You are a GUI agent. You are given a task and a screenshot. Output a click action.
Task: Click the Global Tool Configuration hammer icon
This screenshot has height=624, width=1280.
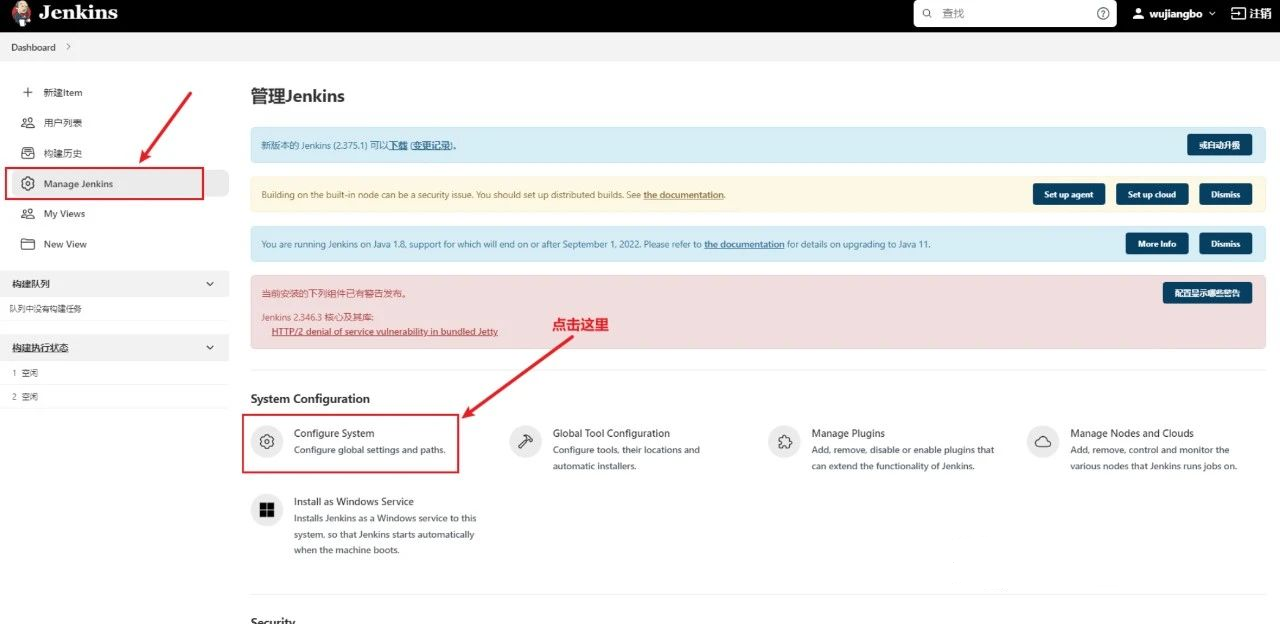pos(526,441)
